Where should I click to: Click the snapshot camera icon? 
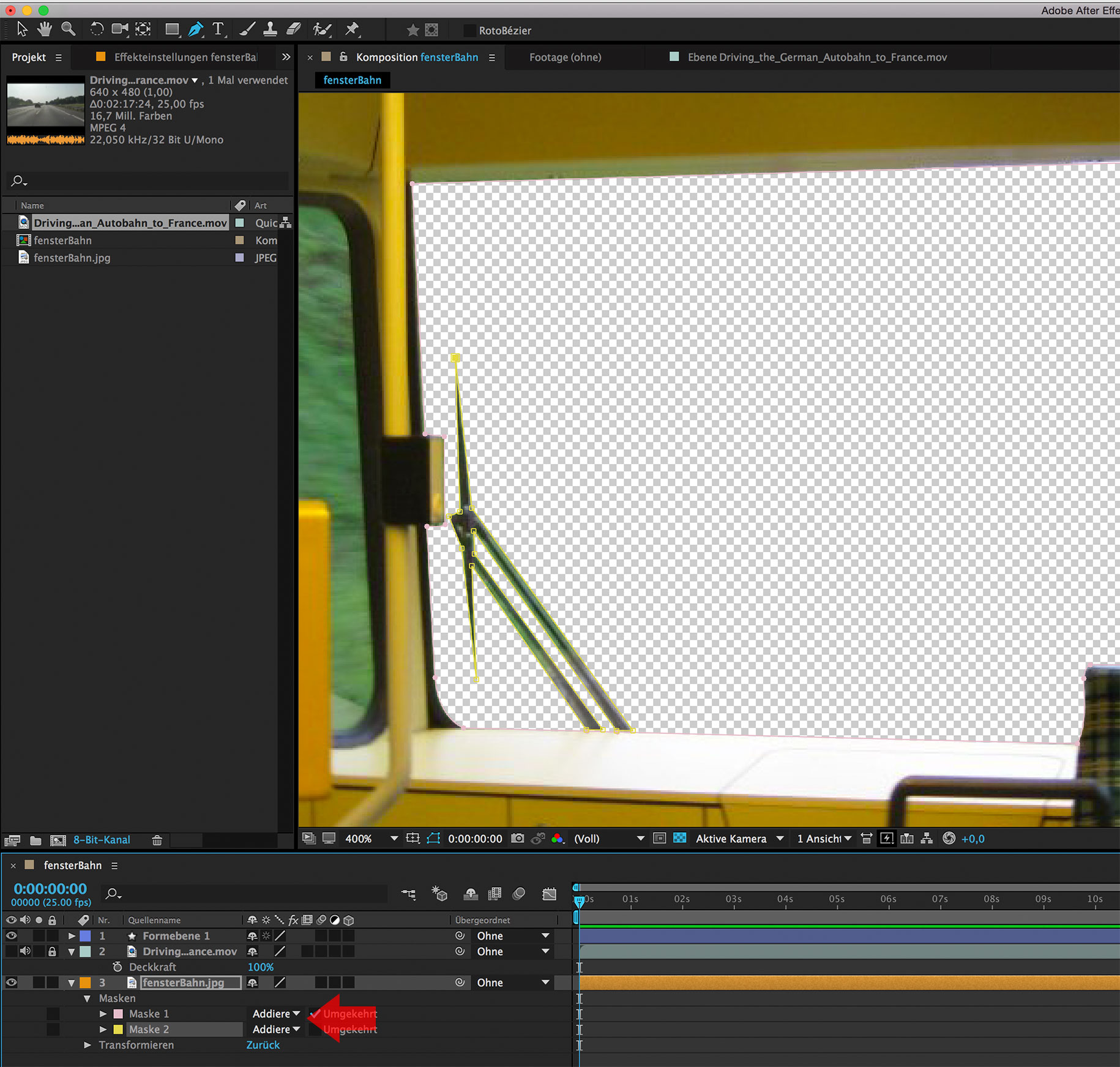(x=517, y=838)
